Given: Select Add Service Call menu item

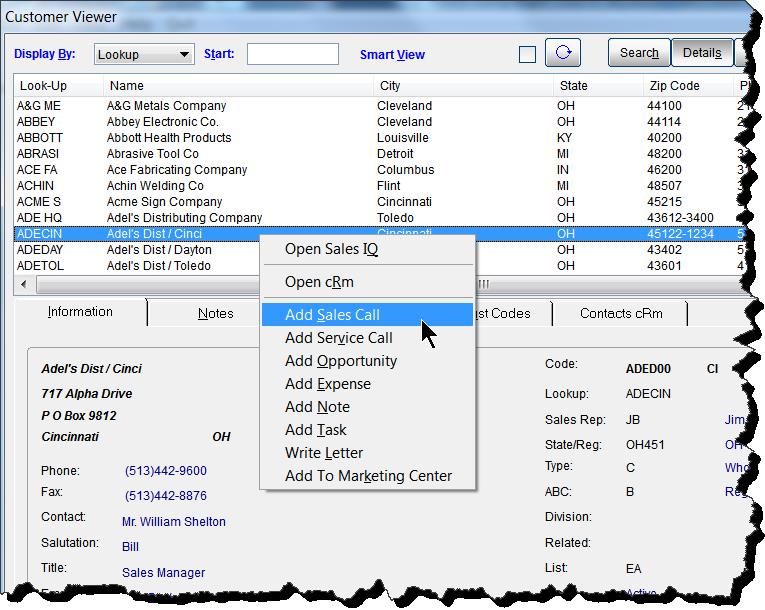Looking at the screenshot, I should tap(368, 338).
